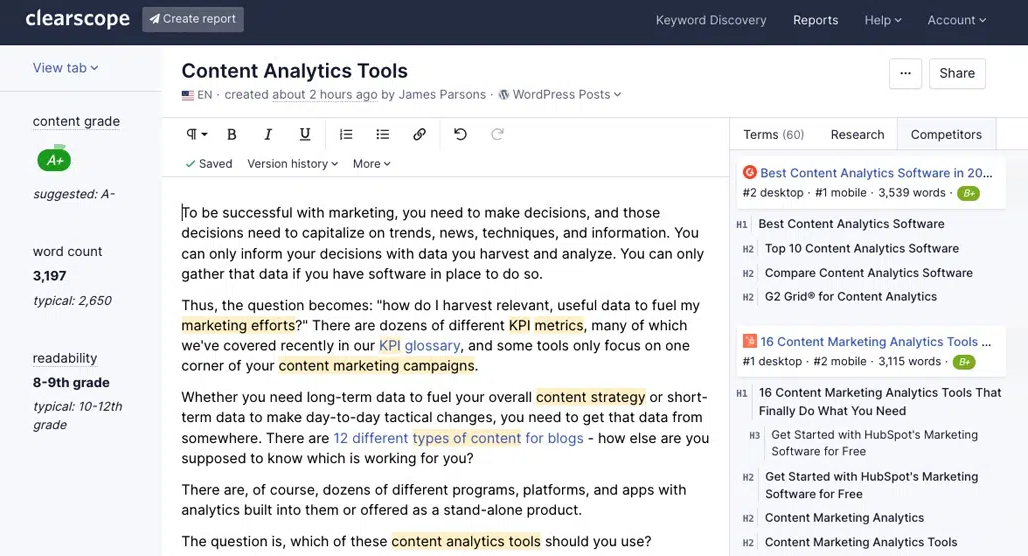Click the redo icon
Screen dimensions: 1028x556
(x=498, y=134)
